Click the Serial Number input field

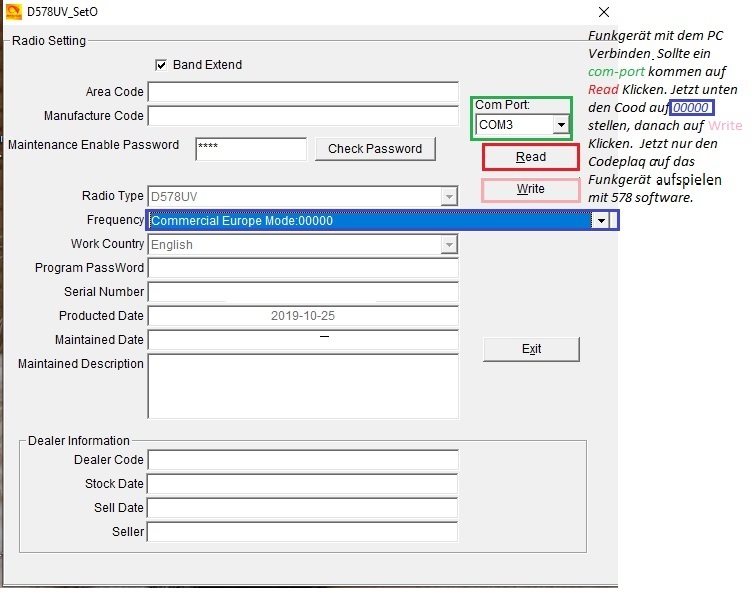pyautogui.click(x=302, y=292)
